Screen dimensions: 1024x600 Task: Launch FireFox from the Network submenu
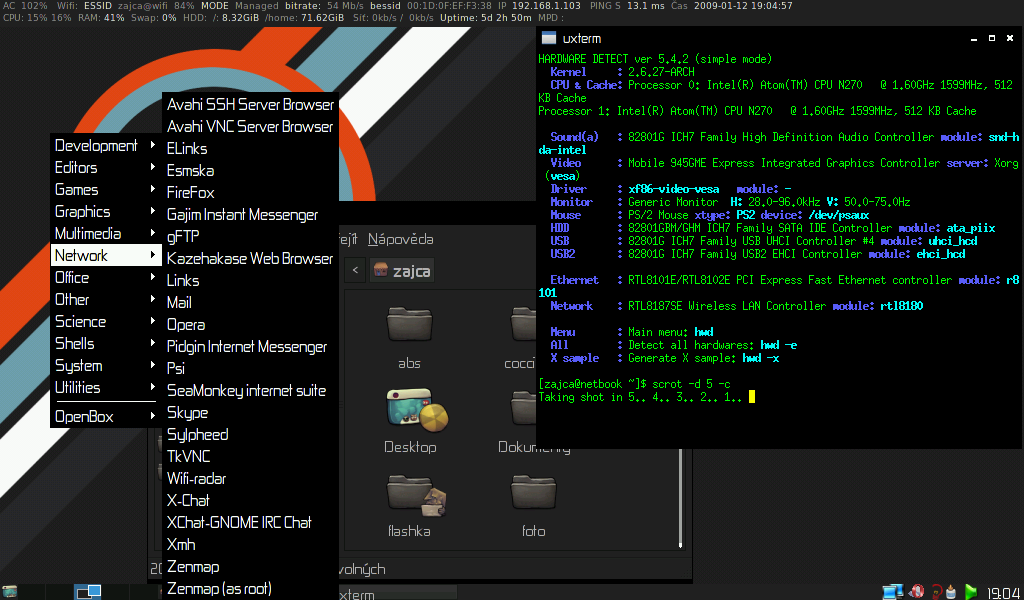[x=250, y=192]
